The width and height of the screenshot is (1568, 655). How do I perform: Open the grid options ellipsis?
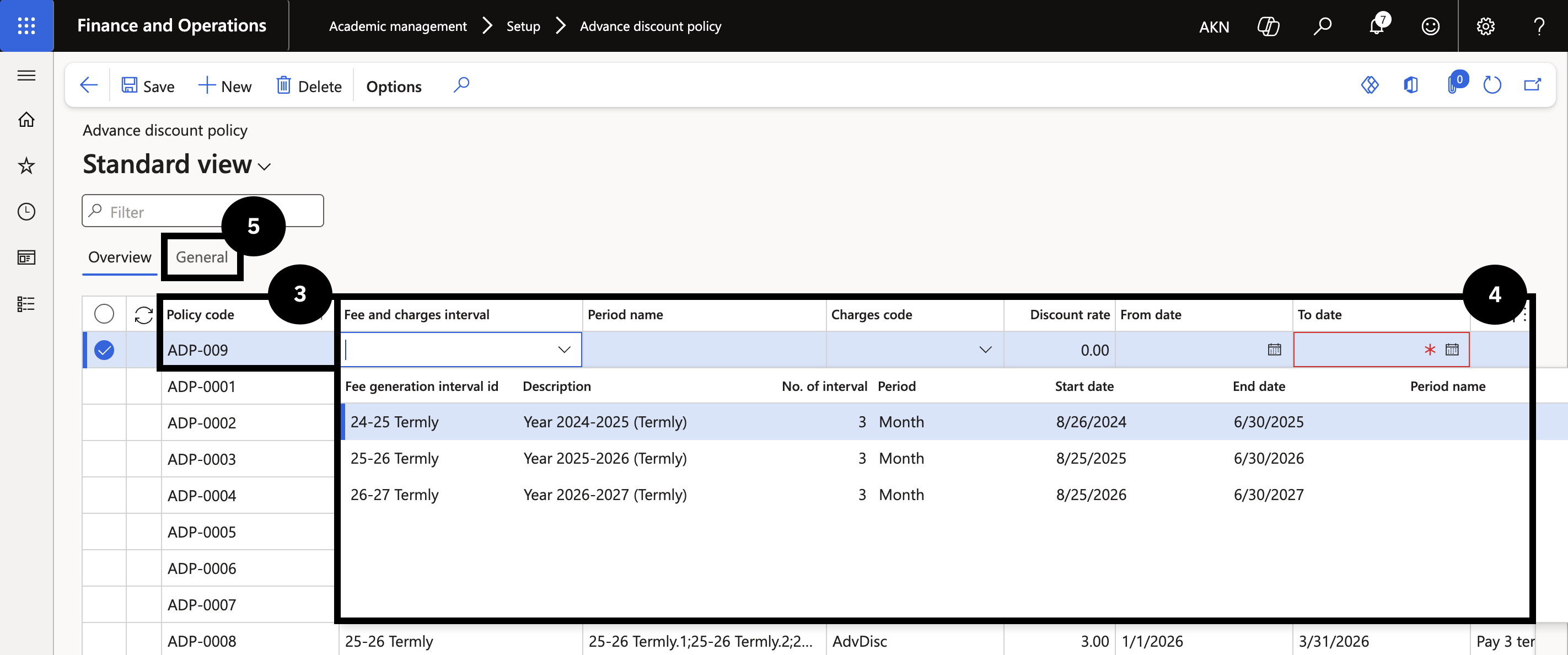click(x=1524, y=315)
